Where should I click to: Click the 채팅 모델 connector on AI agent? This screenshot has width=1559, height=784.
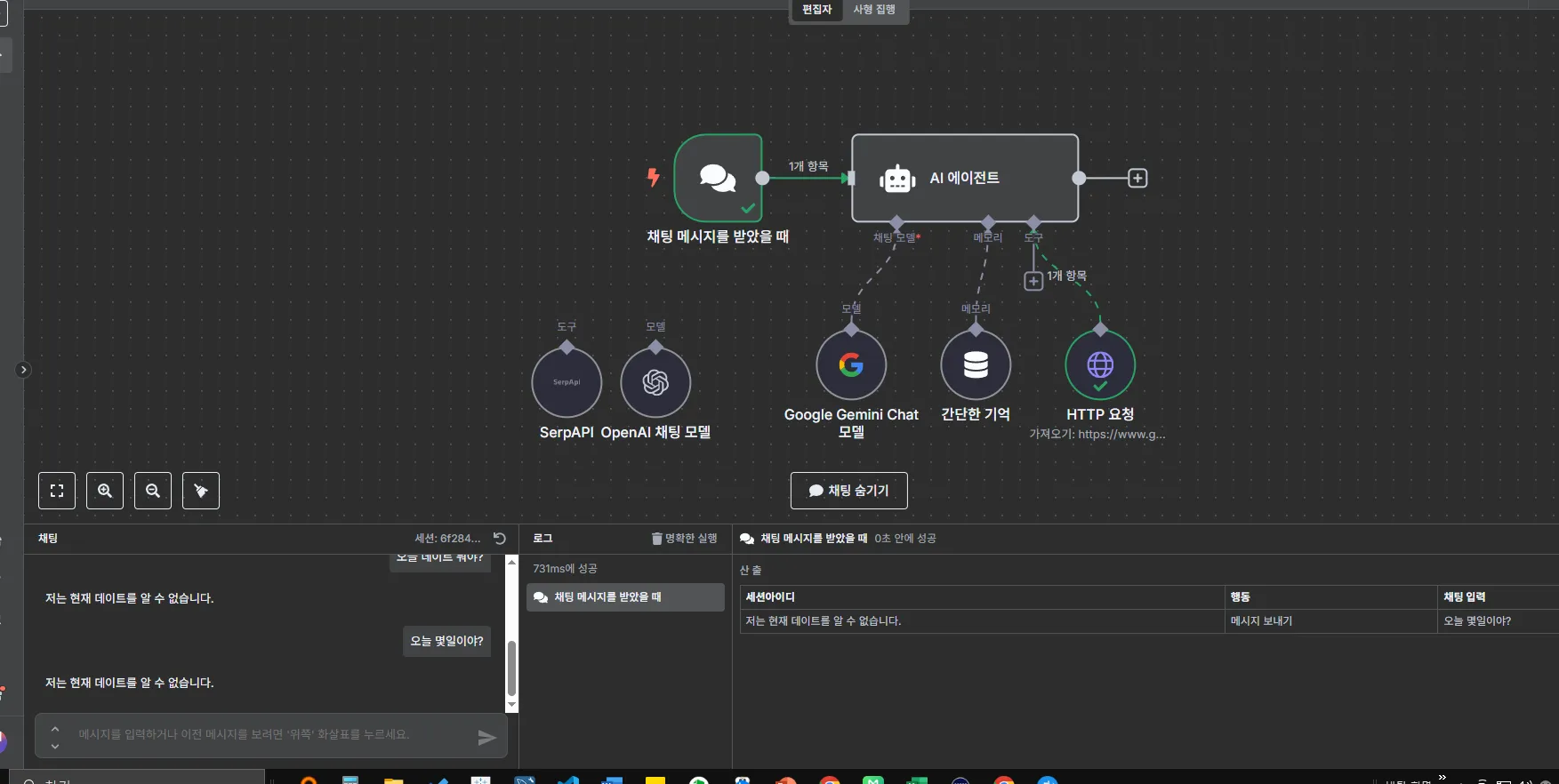point(896,222)
